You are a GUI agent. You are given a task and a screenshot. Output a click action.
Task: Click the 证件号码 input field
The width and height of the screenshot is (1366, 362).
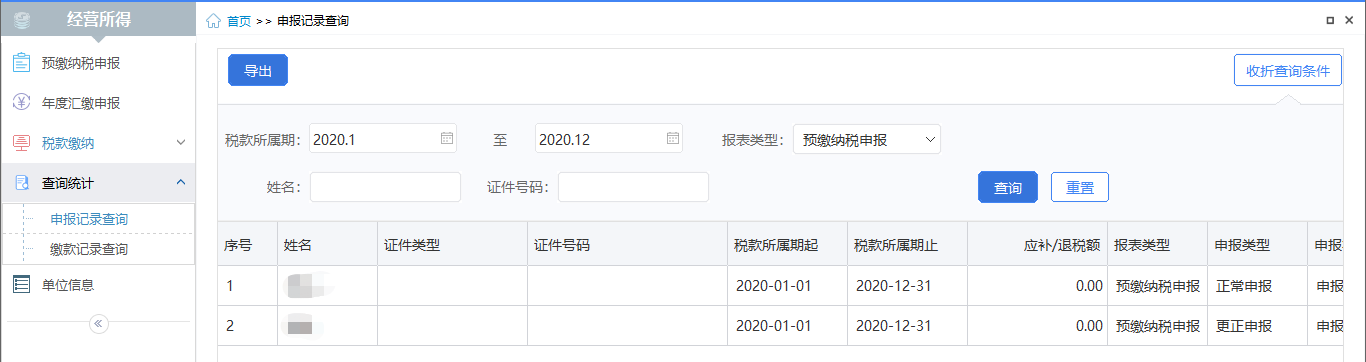[x=634, y=187]
